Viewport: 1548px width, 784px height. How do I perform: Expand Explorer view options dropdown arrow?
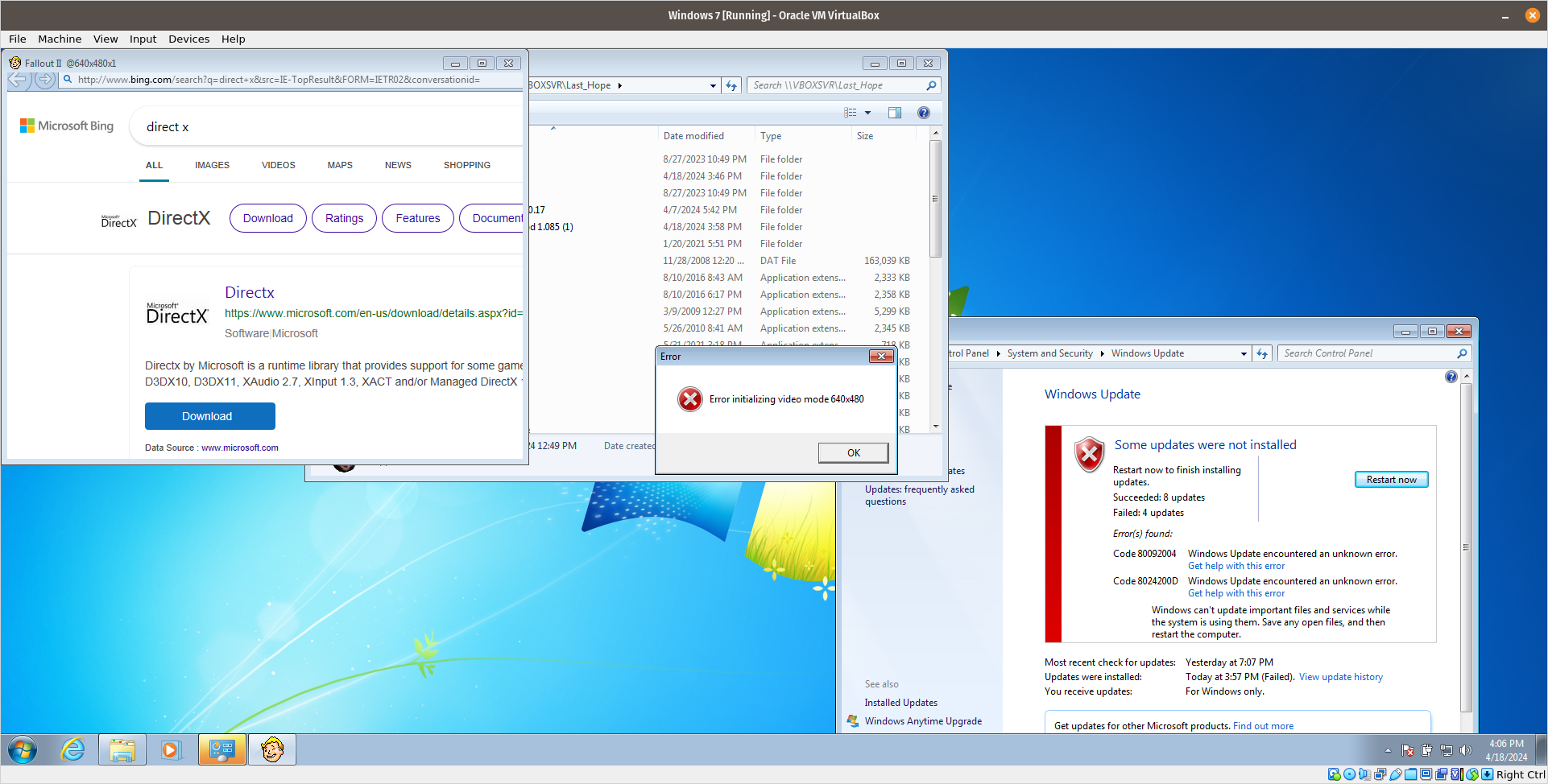coord(867,113)
